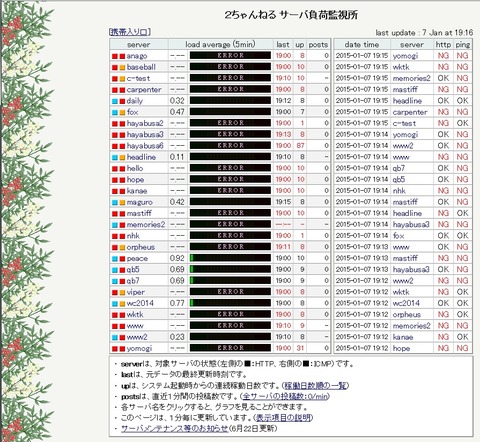Click the blue HTTP square beside peace

(x=115, y=259)
